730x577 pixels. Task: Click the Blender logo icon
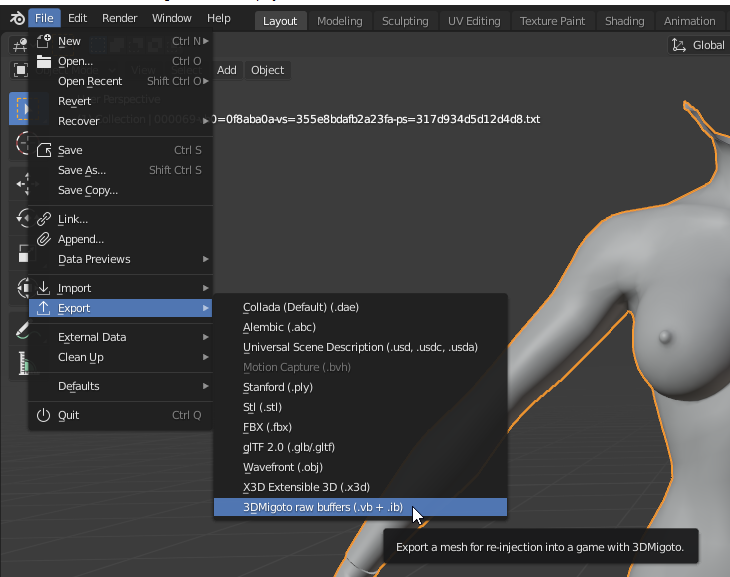[x=17, y=18]
